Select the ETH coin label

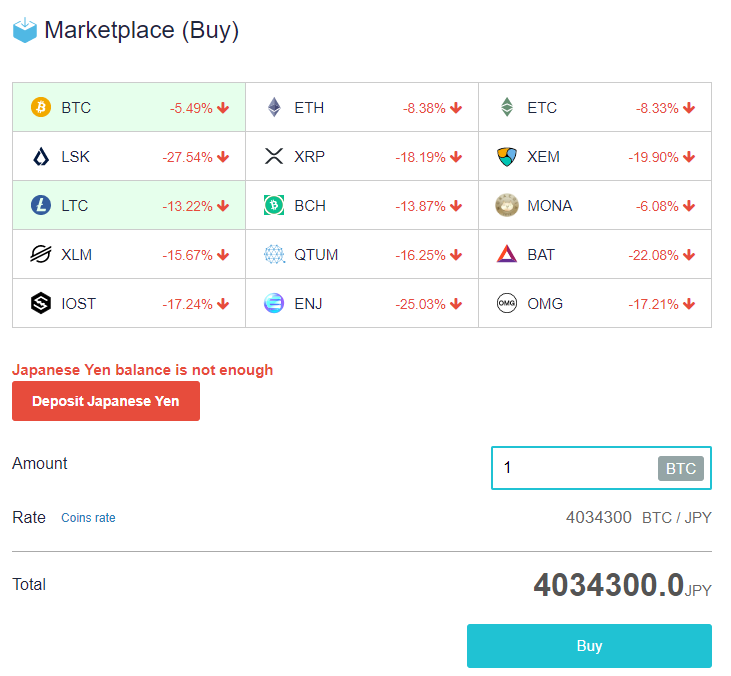[309, 108]
